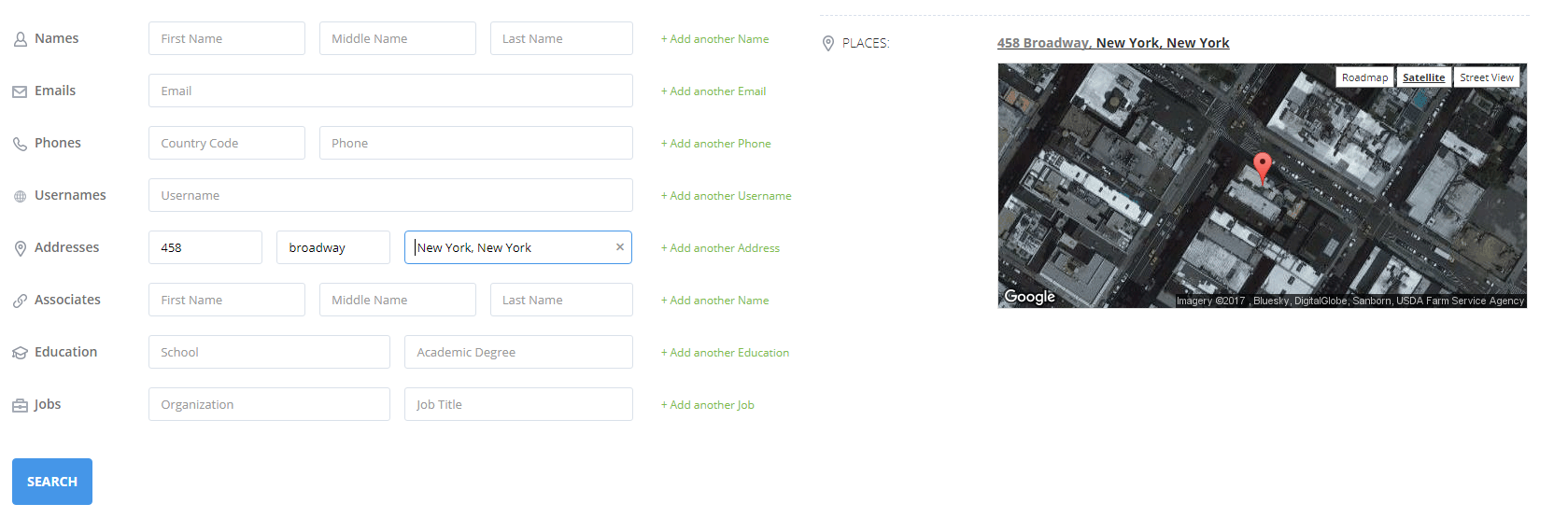Click Add another Address link
This screenshot has width=1568, height=518.
point(720,248)
